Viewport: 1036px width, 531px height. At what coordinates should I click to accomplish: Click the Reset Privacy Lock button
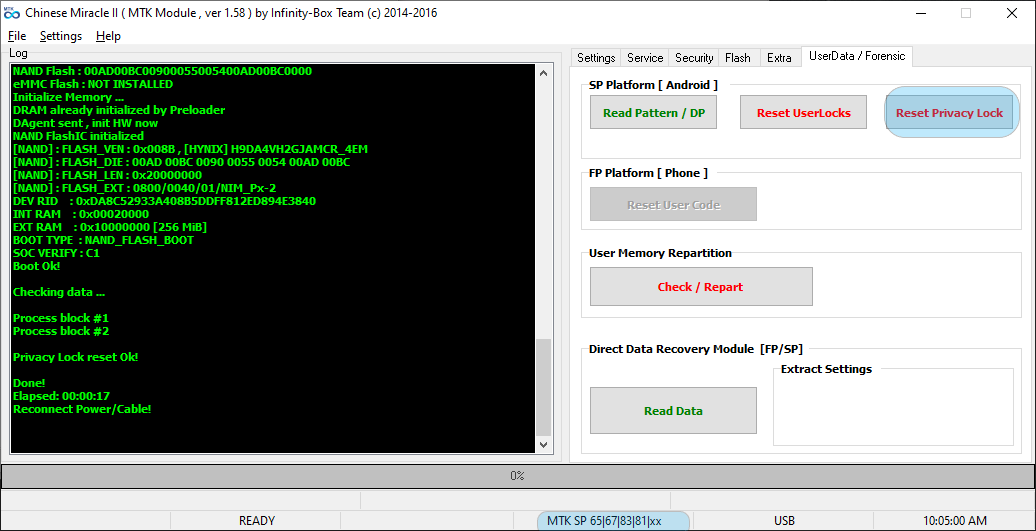[949, 113]
